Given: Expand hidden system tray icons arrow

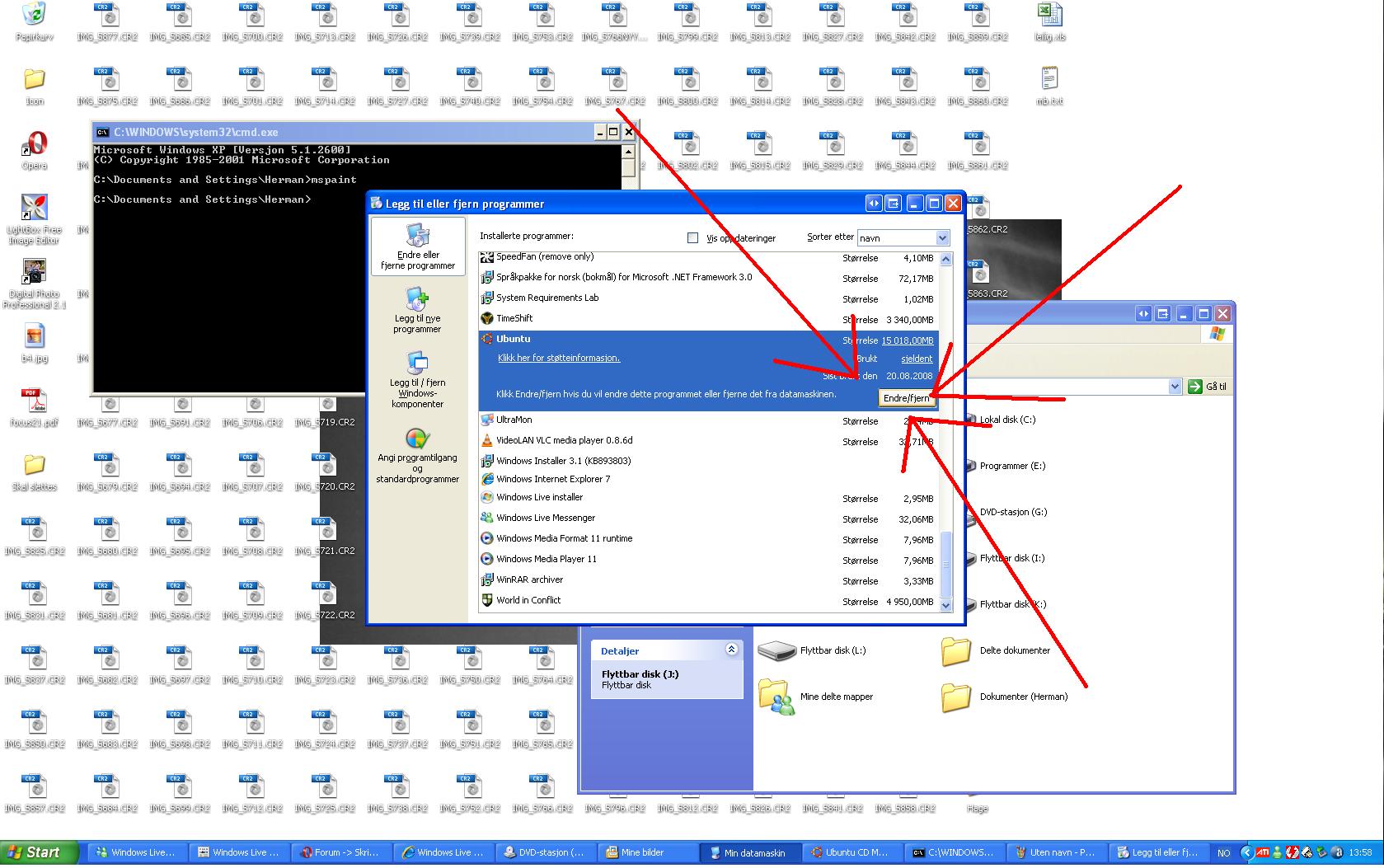Looking at the screenshot, I should 1246,853.
